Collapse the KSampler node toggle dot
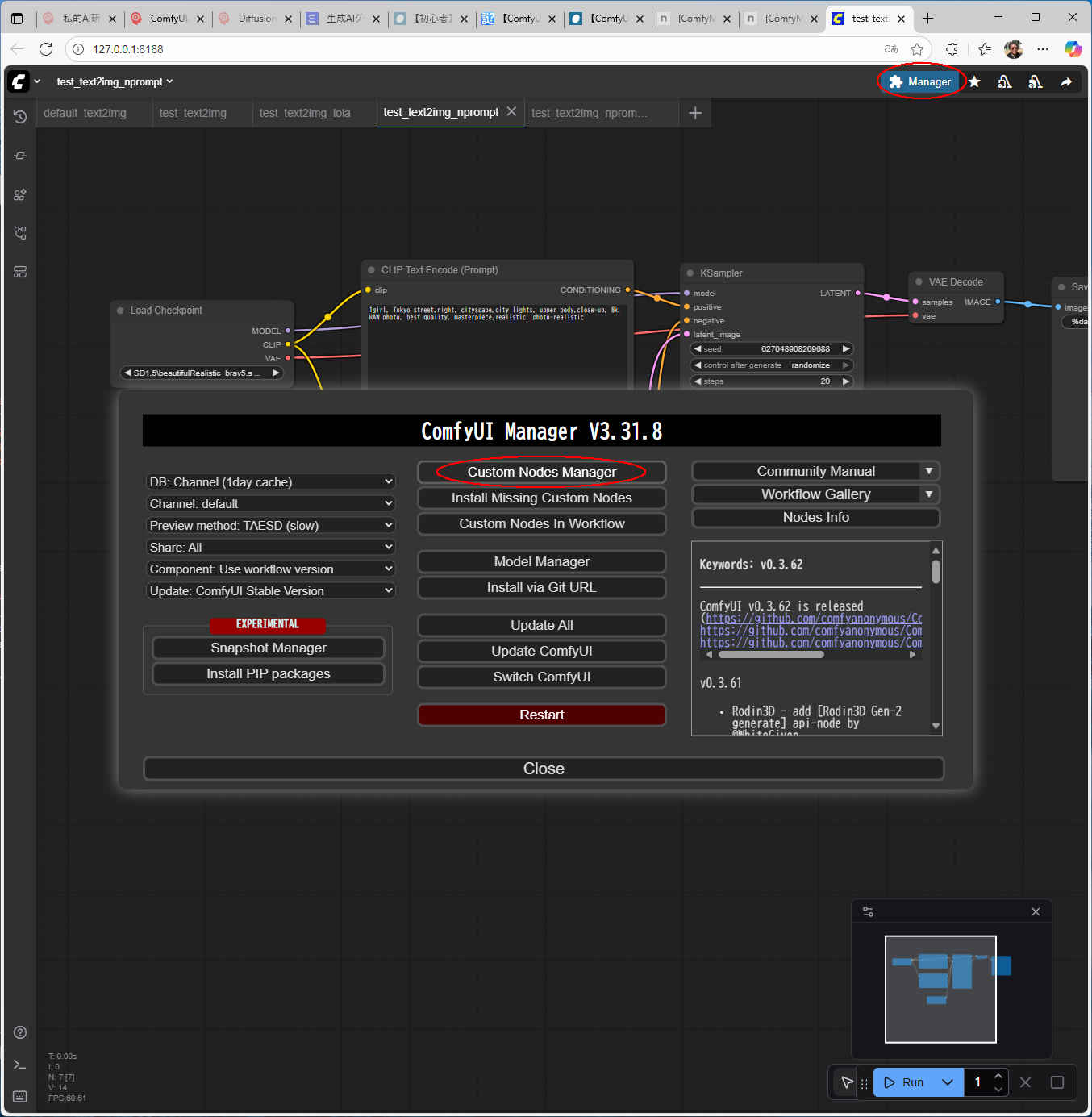Screen dimensions: 1092x1117 point(690,273)
